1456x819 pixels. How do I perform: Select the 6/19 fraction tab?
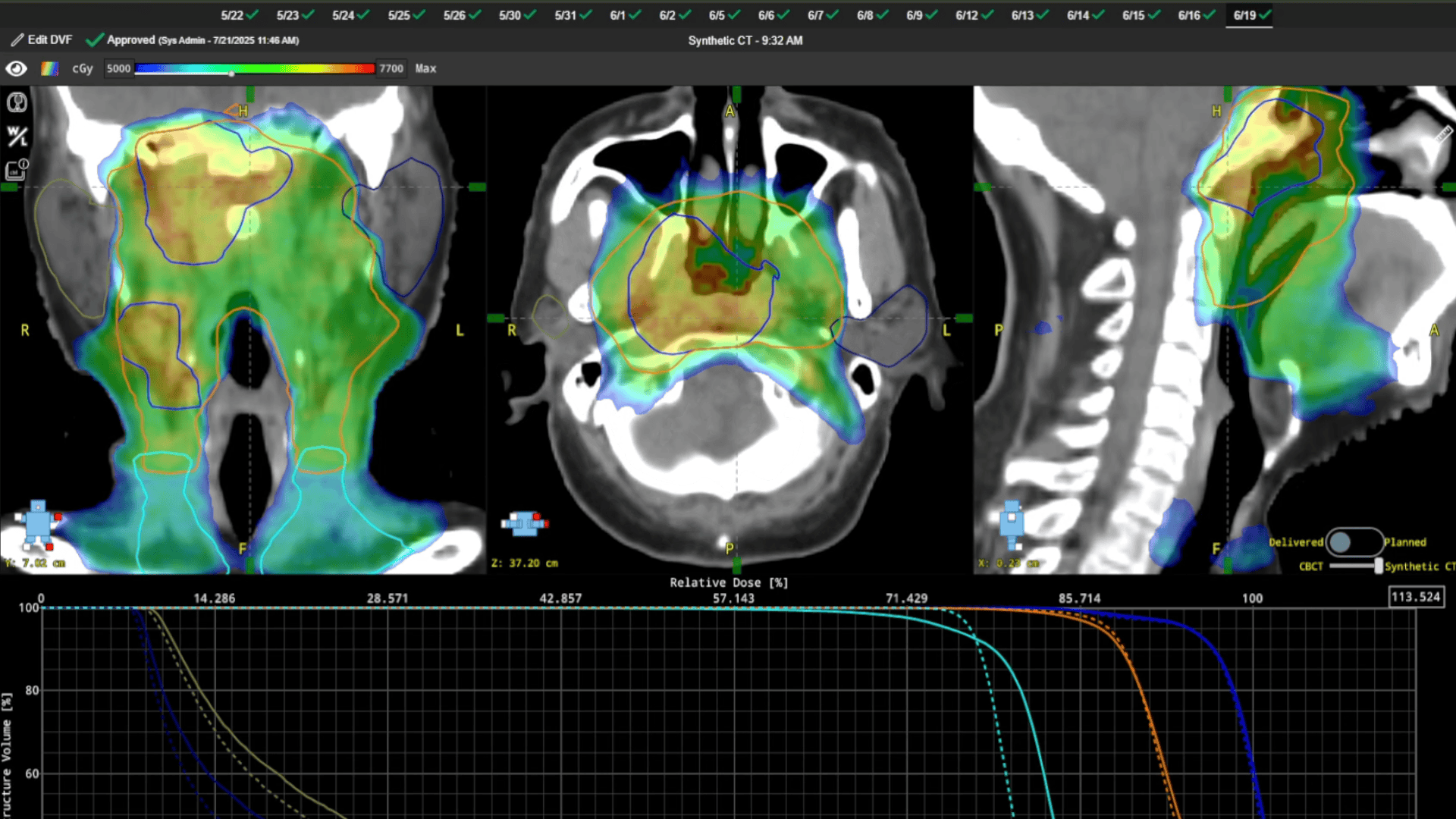1248,15
